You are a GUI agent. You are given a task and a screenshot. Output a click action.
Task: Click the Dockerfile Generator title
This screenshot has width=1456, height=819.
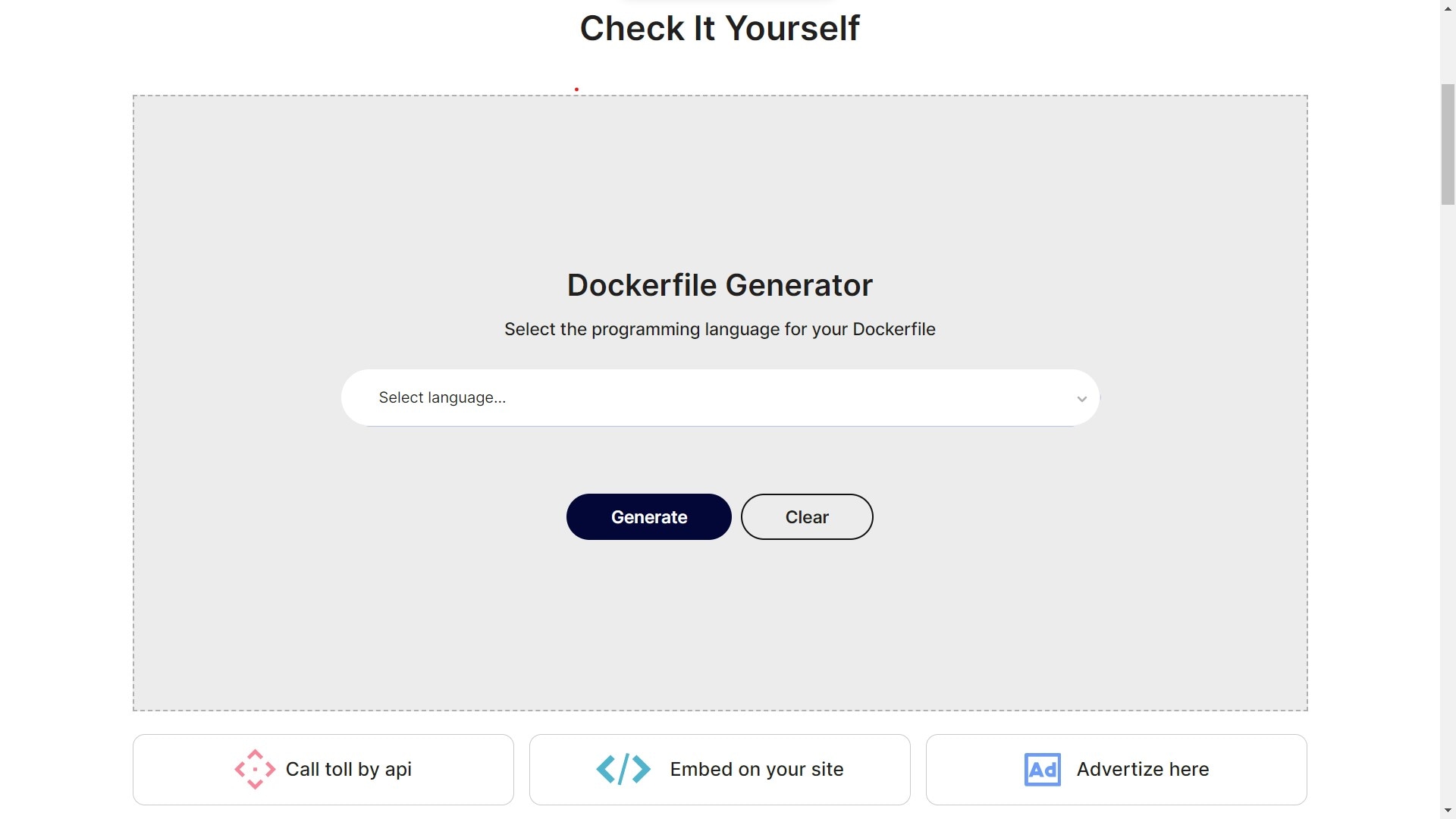tap(720, 285)
